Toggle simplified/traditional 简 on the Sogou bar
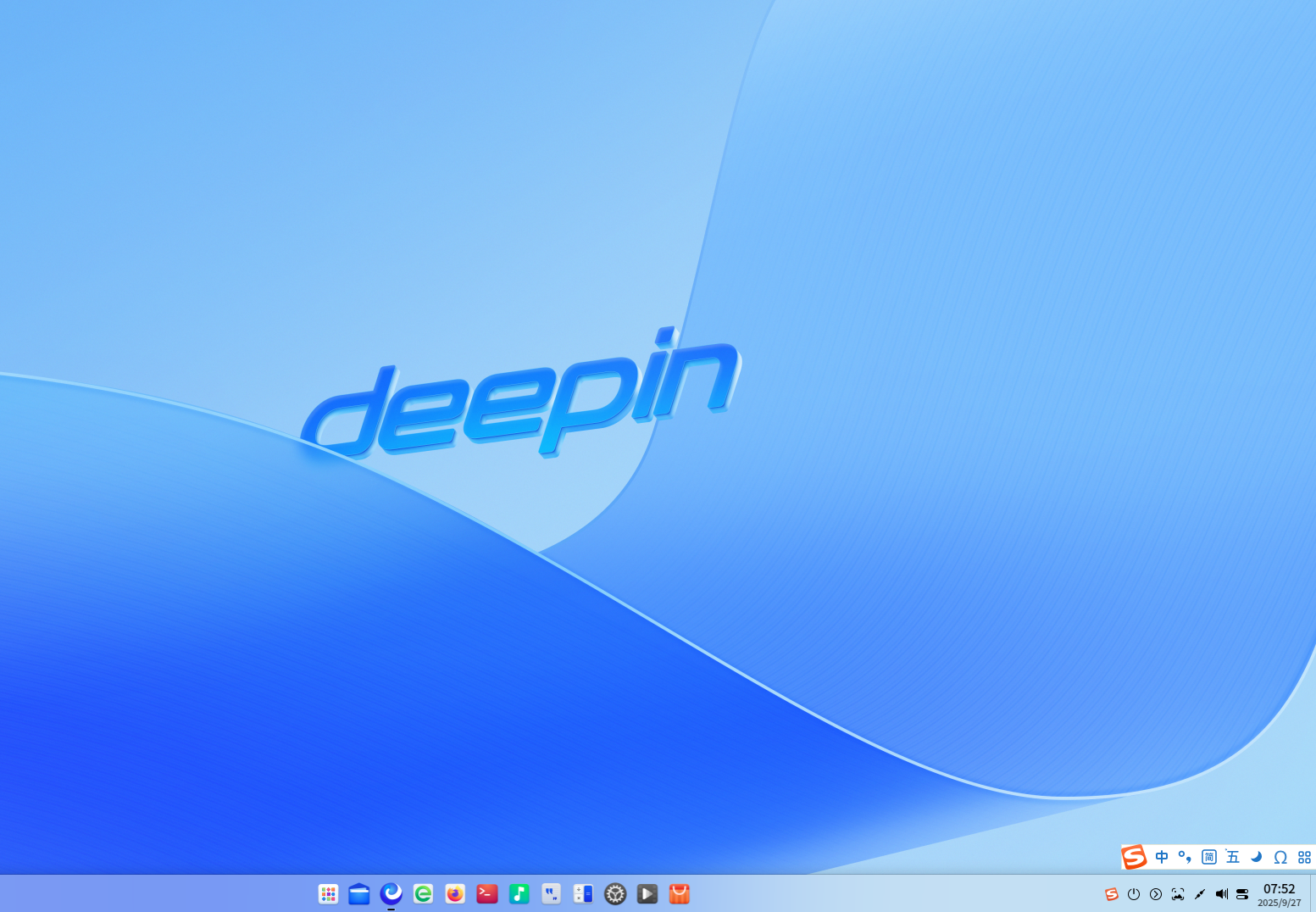 1209,857
